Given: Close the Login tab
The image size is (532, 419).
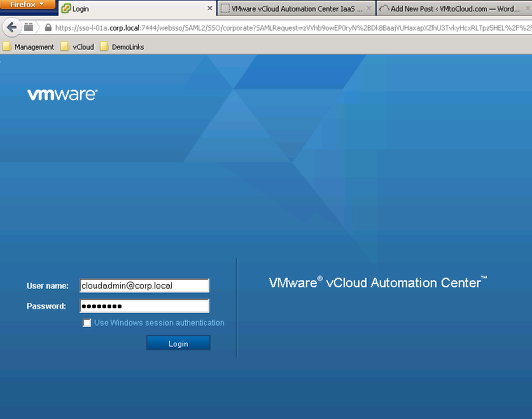Looking at the screenshot, I should [x=210, y=8].
